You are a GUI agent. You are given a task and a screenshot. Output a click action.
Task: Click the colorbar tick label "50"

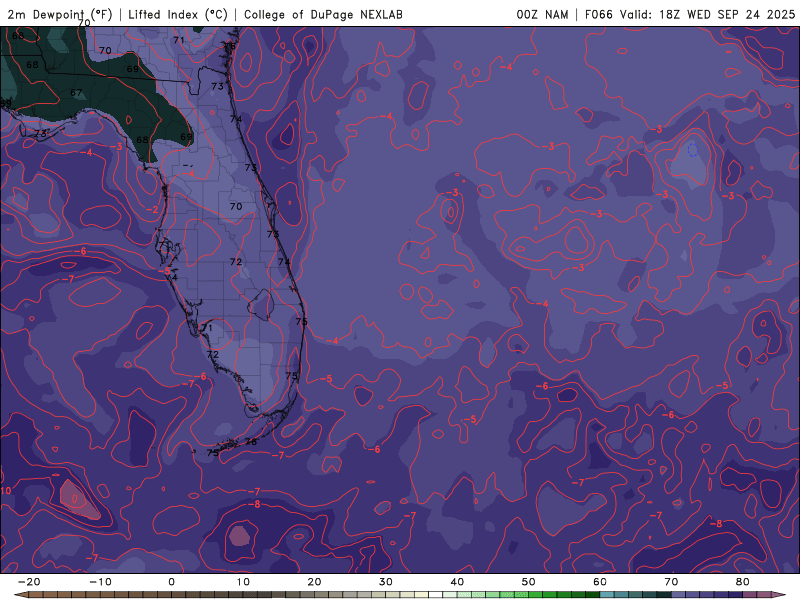coord(529,582)
